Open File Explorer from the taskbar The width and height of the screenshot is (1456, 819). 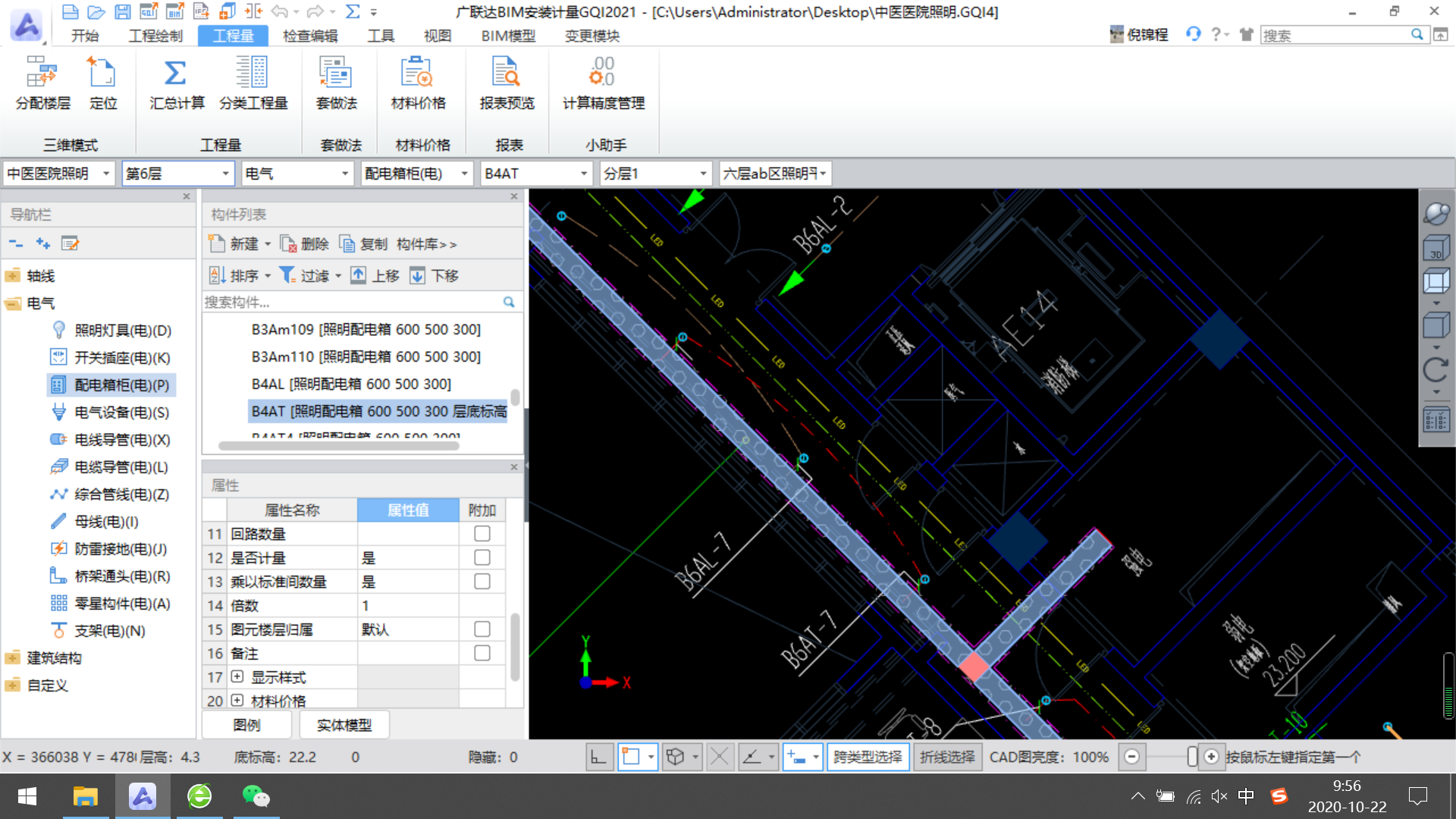click(x=85, y=796)
